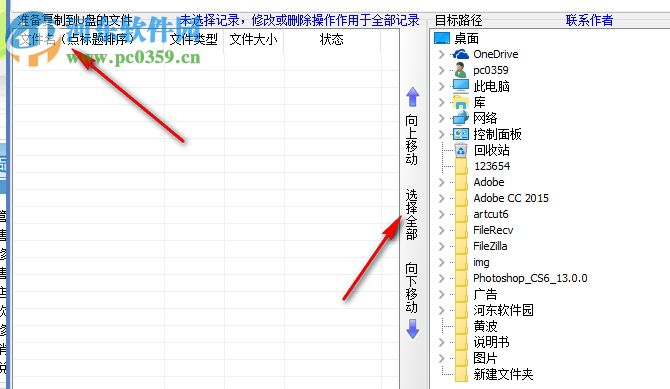Expand the artcut6 folder node
The height and width of the screenshot is (389, 670).
(441, 214)
